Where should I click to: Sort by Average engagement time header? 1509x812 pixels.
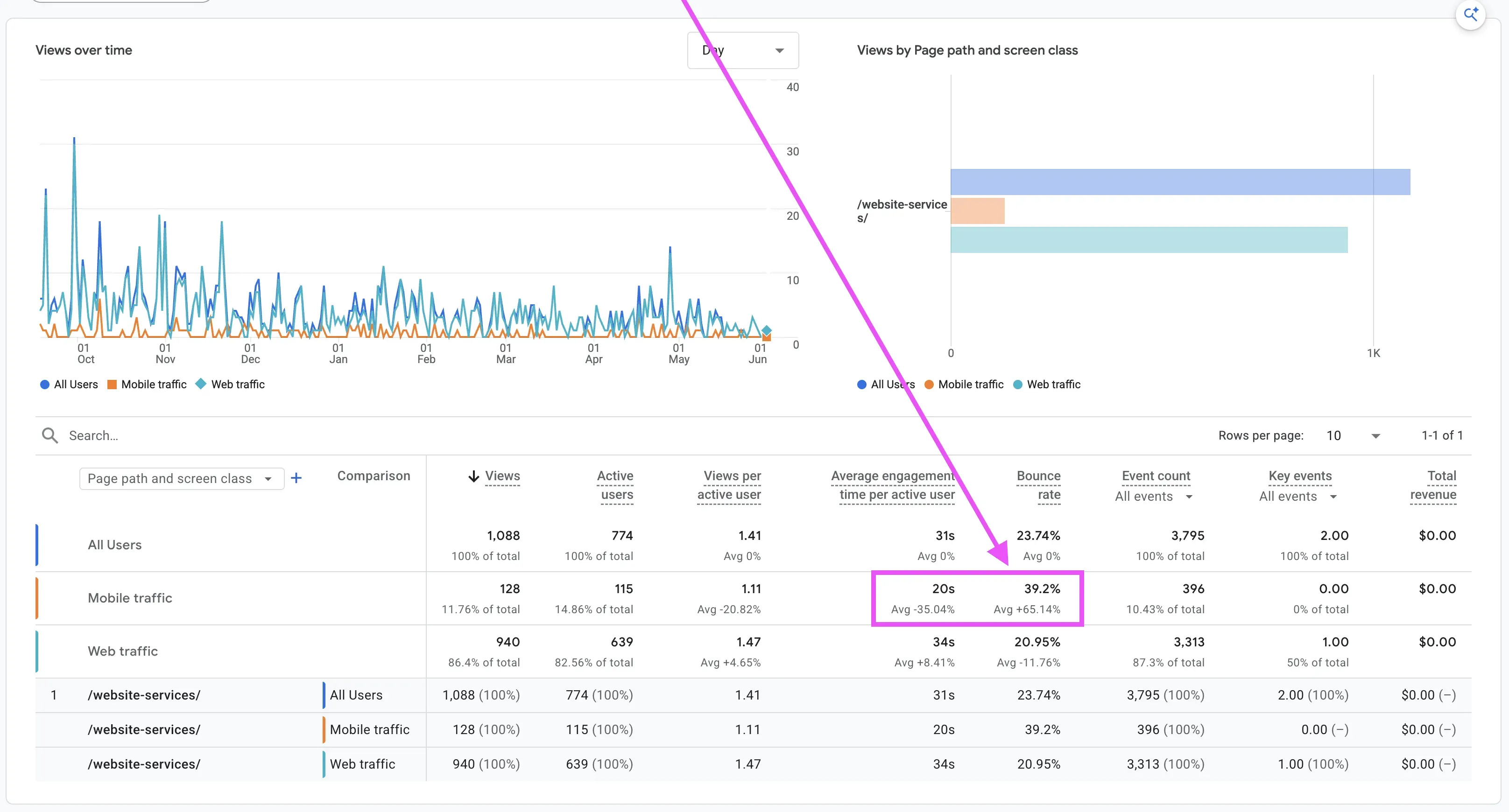893,485
